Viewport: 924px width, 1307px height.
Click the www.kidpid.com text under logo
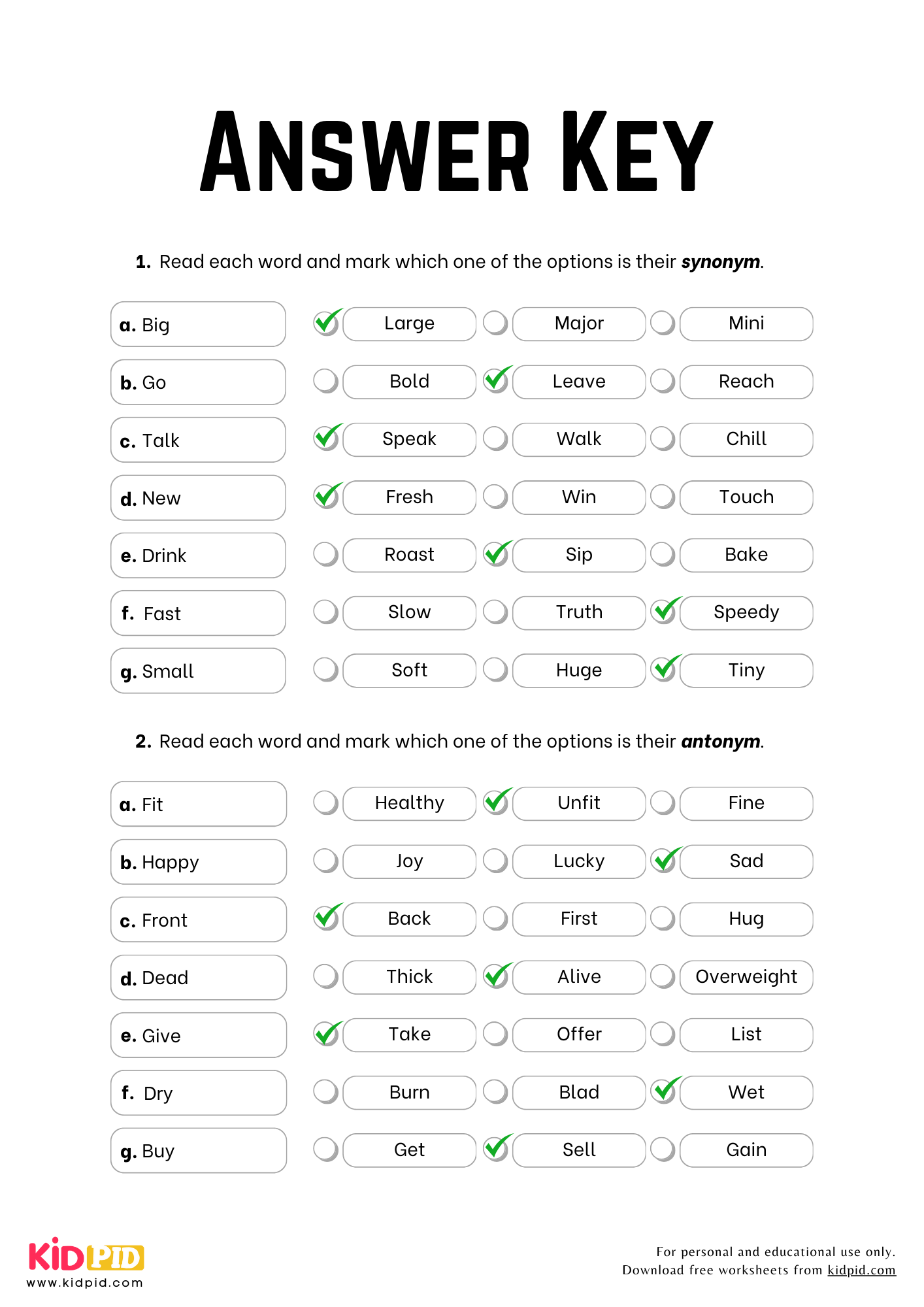pos(85,1283)
